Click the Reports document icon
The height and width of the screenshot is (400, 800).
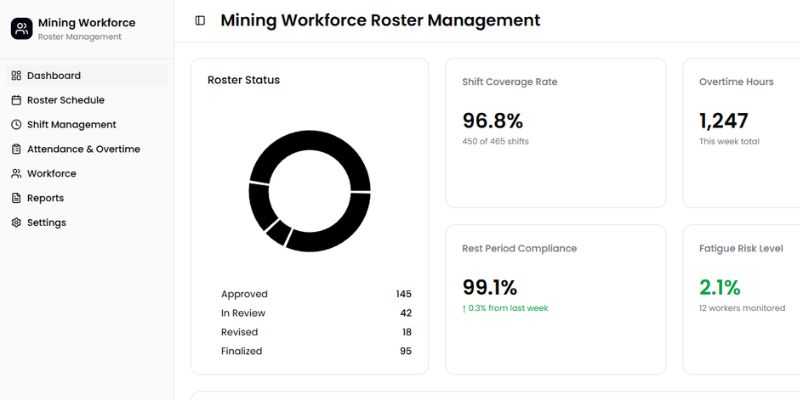click(16, 198)
